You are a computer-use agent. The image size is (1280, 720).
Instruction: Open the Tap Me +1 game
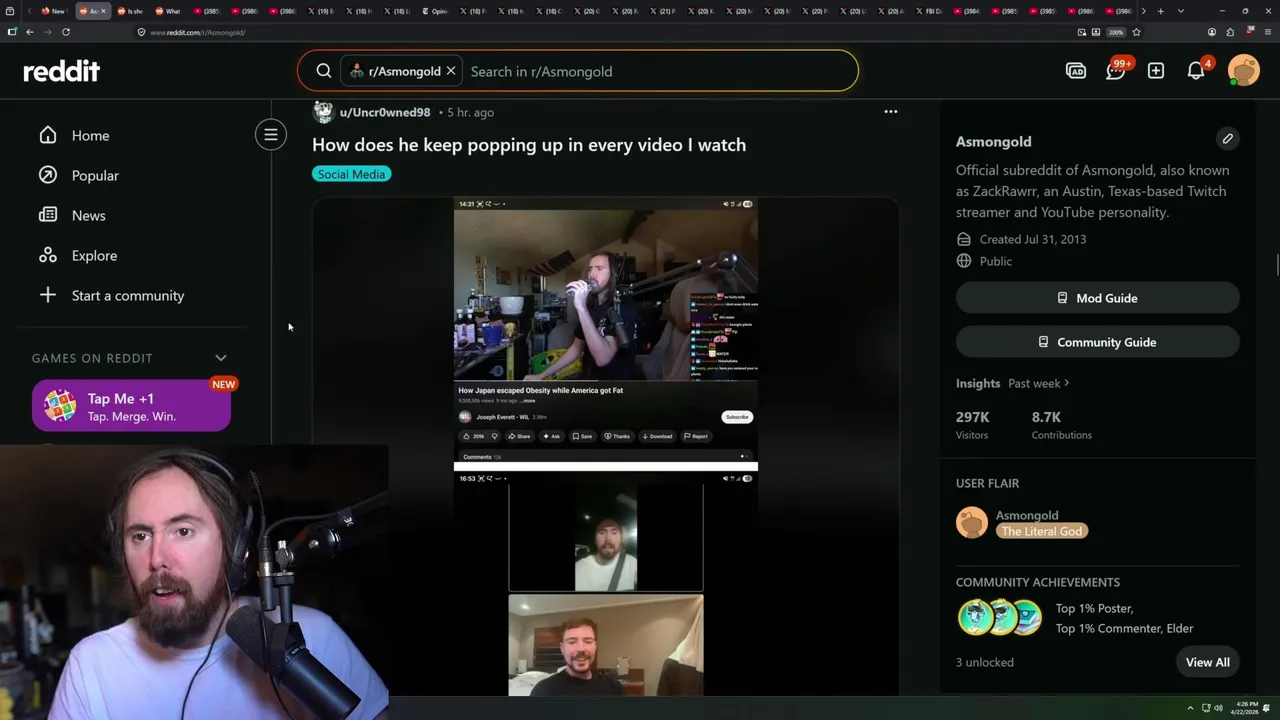(x=131, y=406)
